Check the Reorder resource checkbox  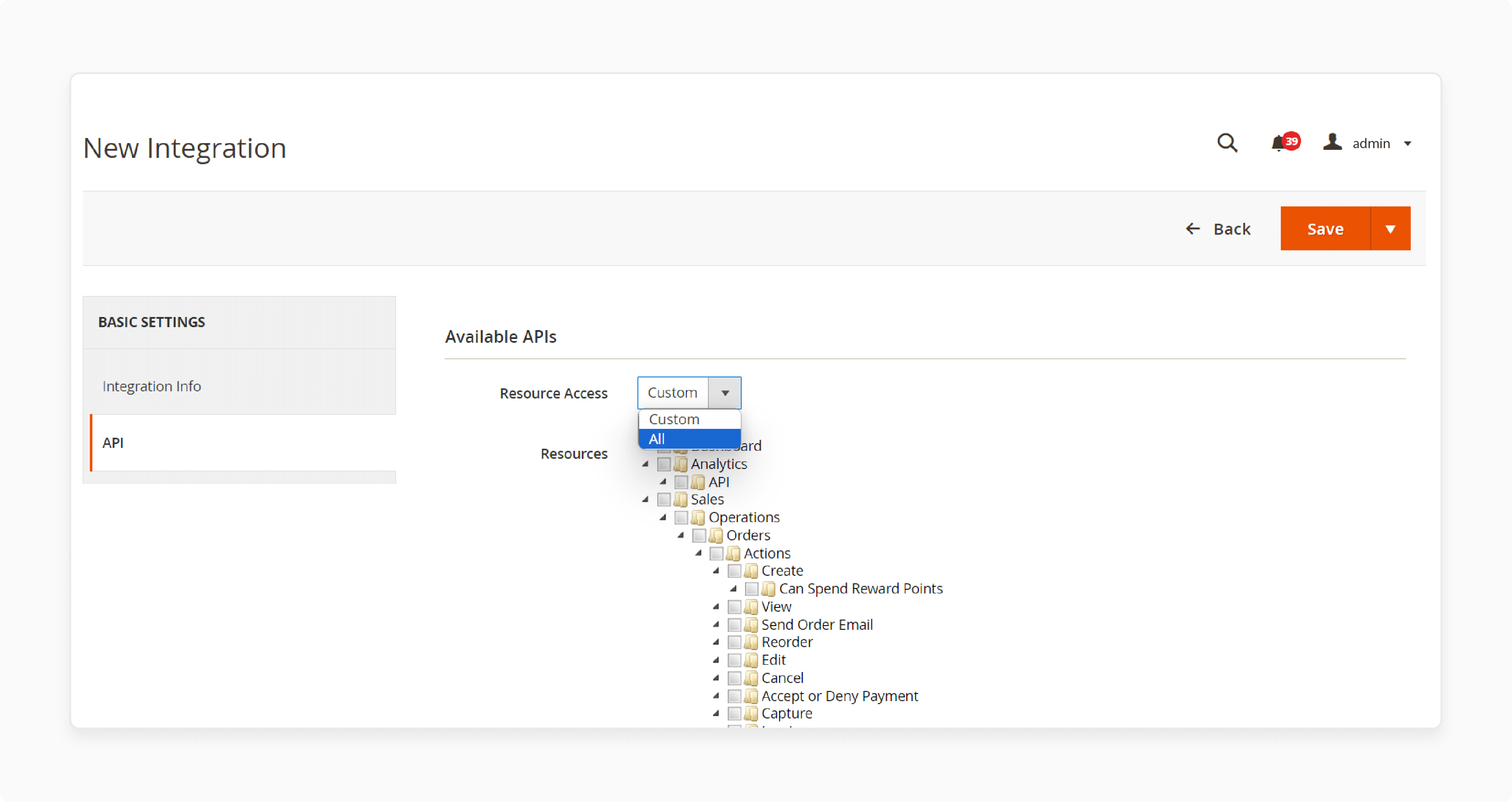(734, 642)
